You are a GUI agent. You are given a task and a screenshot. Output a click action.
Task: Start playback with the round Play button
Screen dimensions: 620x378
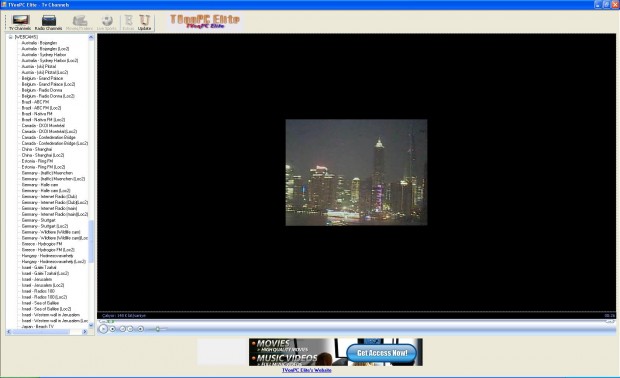[x=103, y=329]
